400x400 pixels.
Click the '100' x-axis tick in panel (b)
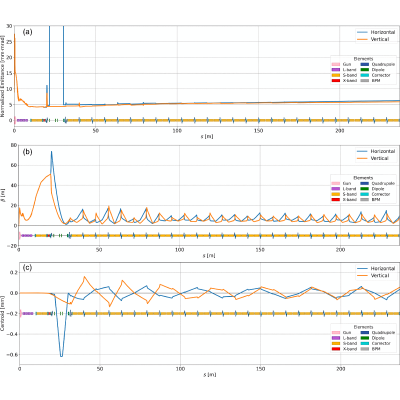click(x=179, y=250)
